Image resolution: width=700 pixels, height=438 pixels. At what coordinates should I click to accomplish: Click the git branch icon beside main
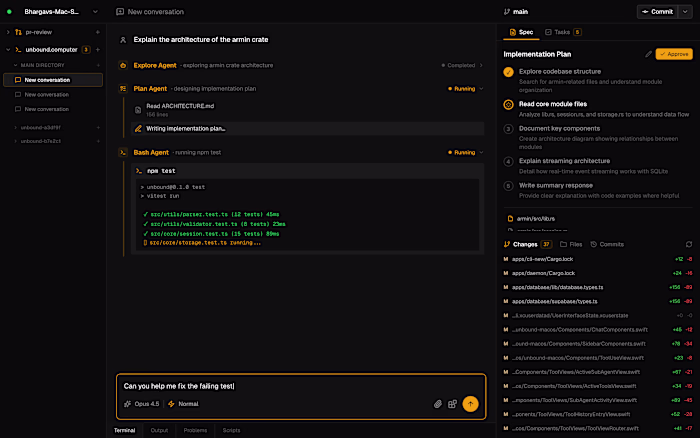point(508,12)
